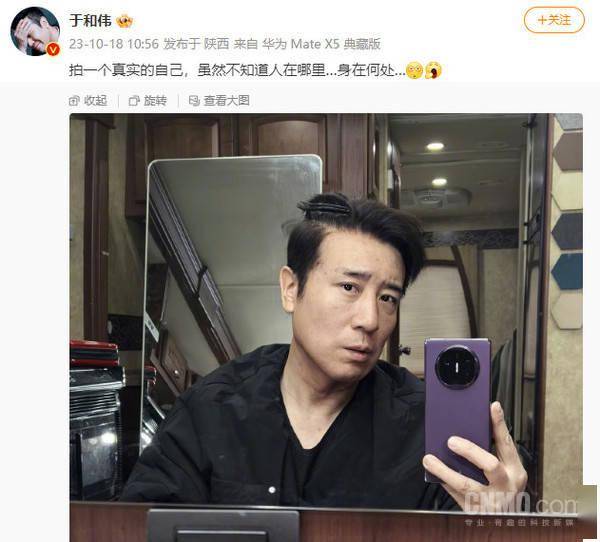Click the crown membership icon beside username
This screenshot has width=600, height=542.
125,21
